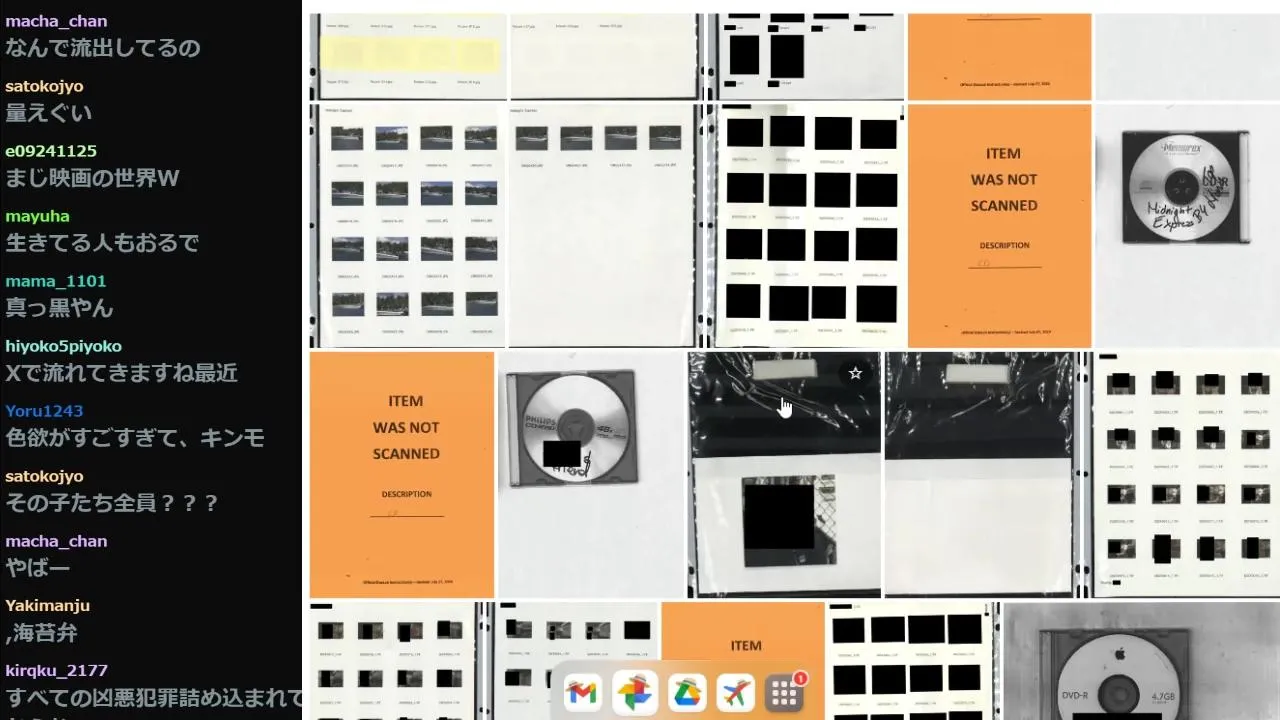Open plastic bag photo with black square
Image resolution: width=1280 pixels, height=720 pixels.
click(x=784, y=474)
